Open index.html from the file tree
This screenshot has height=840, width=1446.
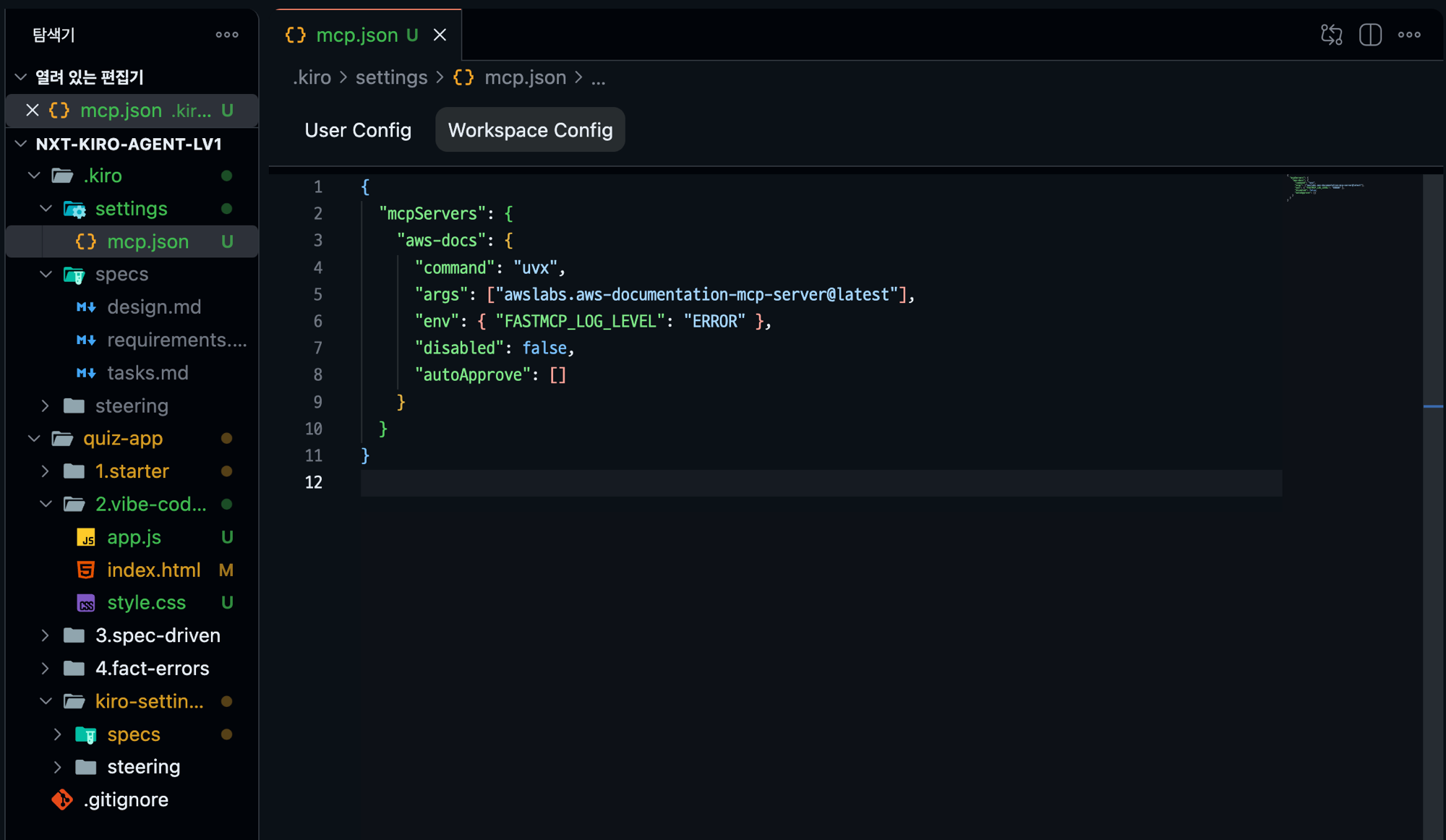(x=153, y=570)
